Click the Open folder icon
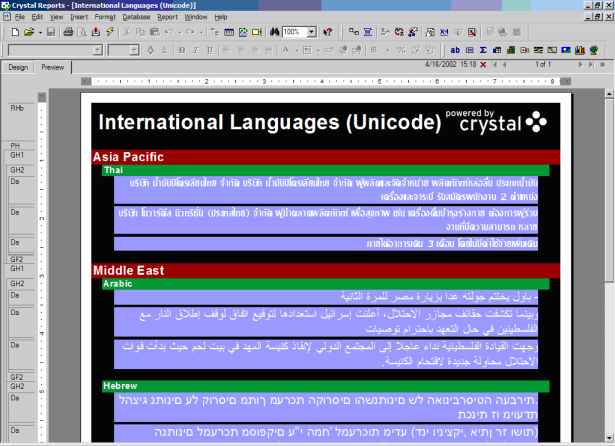Screen dimensions: 615x446 (29, 32)
